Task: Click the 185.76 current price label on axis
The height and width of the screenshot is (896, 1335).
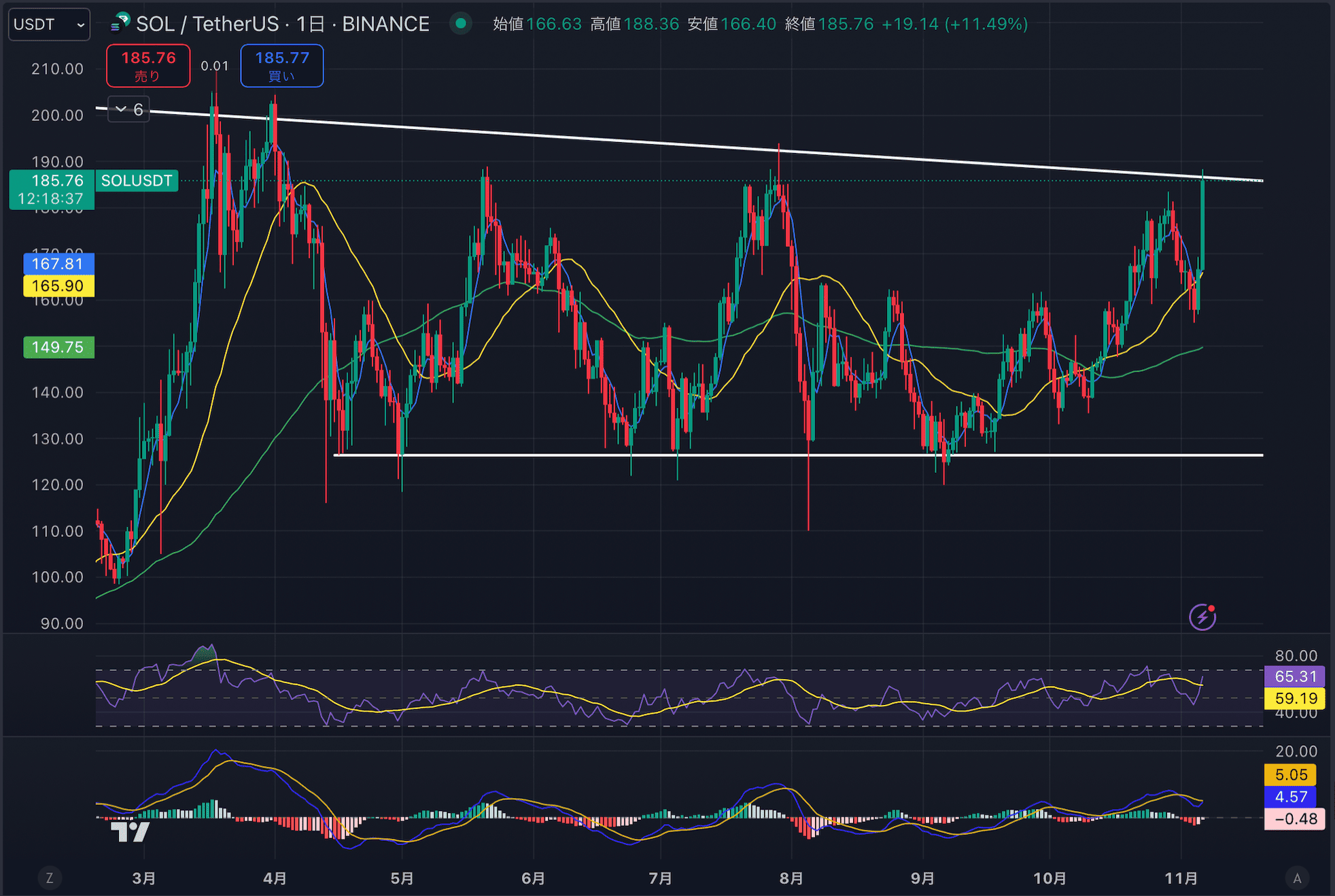Action: click(x=52, y=190)
